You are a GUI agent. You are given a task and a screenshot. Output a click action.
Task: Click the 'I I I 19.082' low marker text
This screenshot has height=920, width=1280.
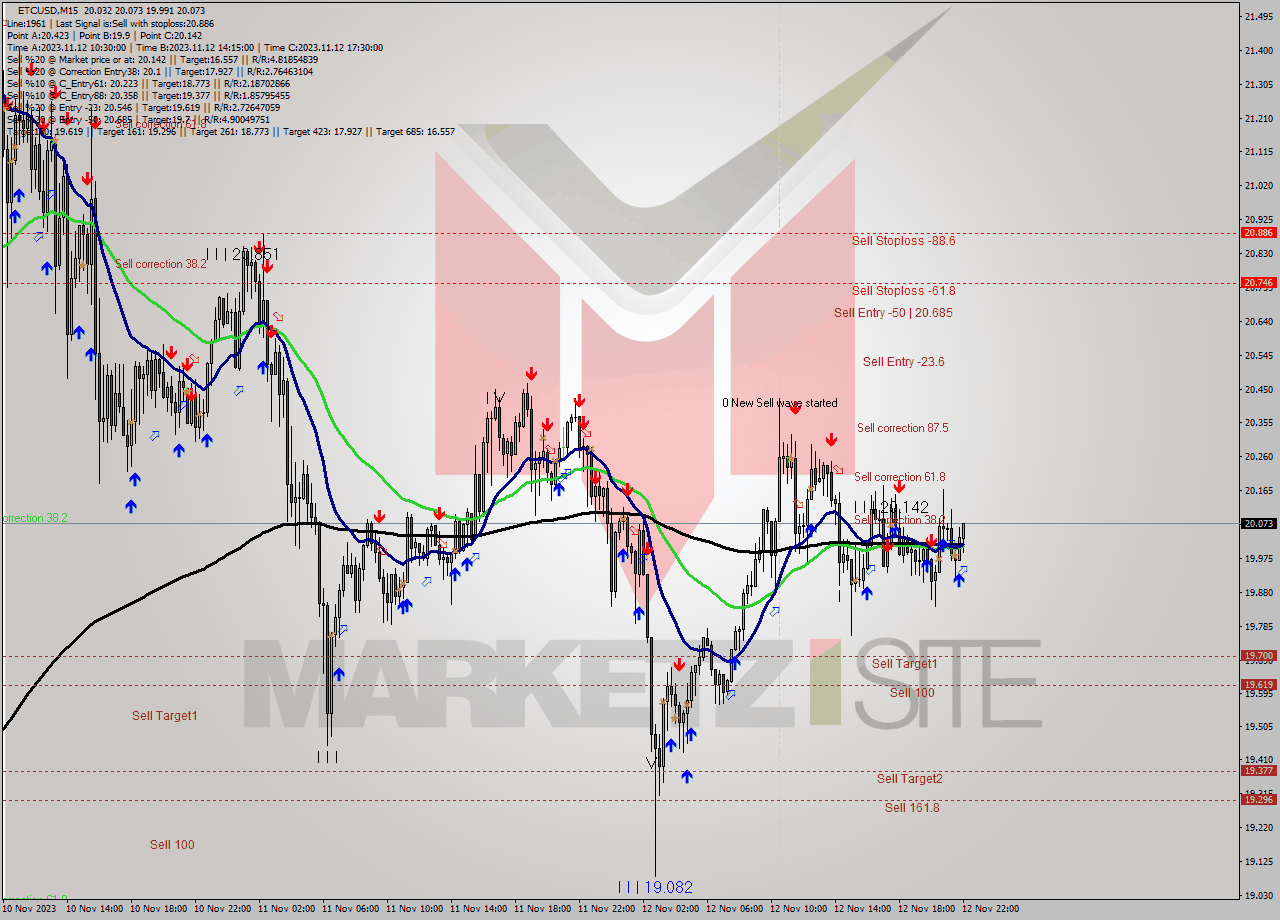tap(655, 887)
